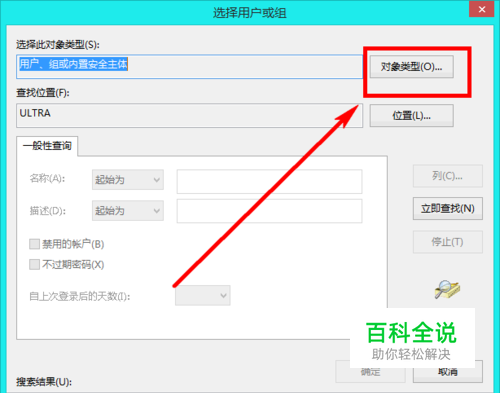500x393 pixels.
Task: Select the Common Queries (一般性查询) tab
Action: pyautogui.click(x=47, y=146)
